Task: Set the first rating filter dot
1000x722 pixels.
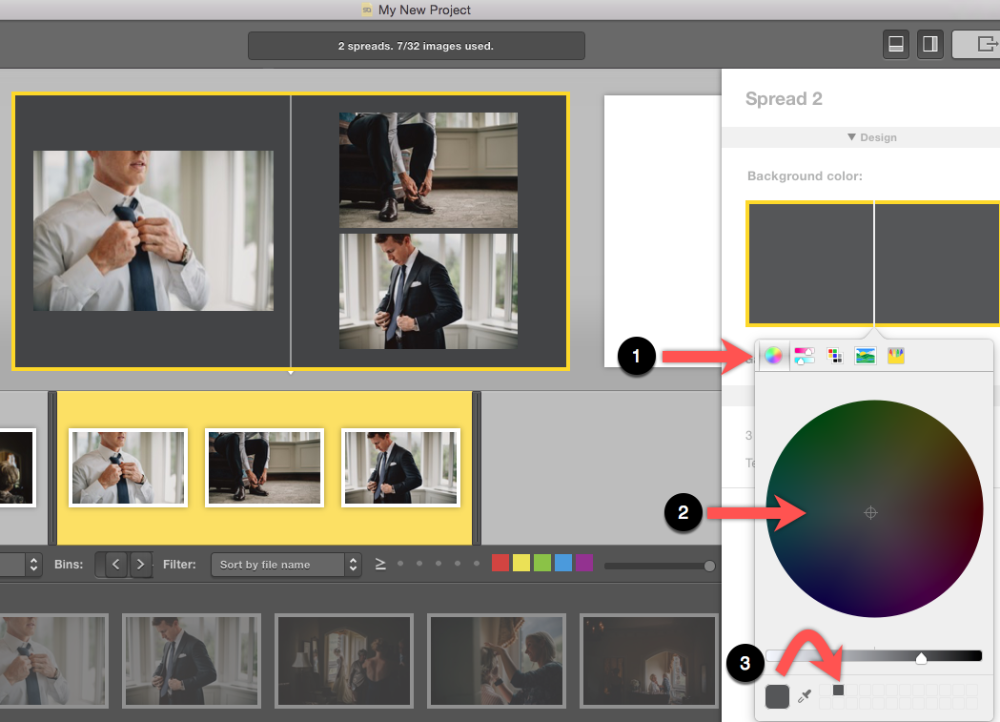Action: 401,563
